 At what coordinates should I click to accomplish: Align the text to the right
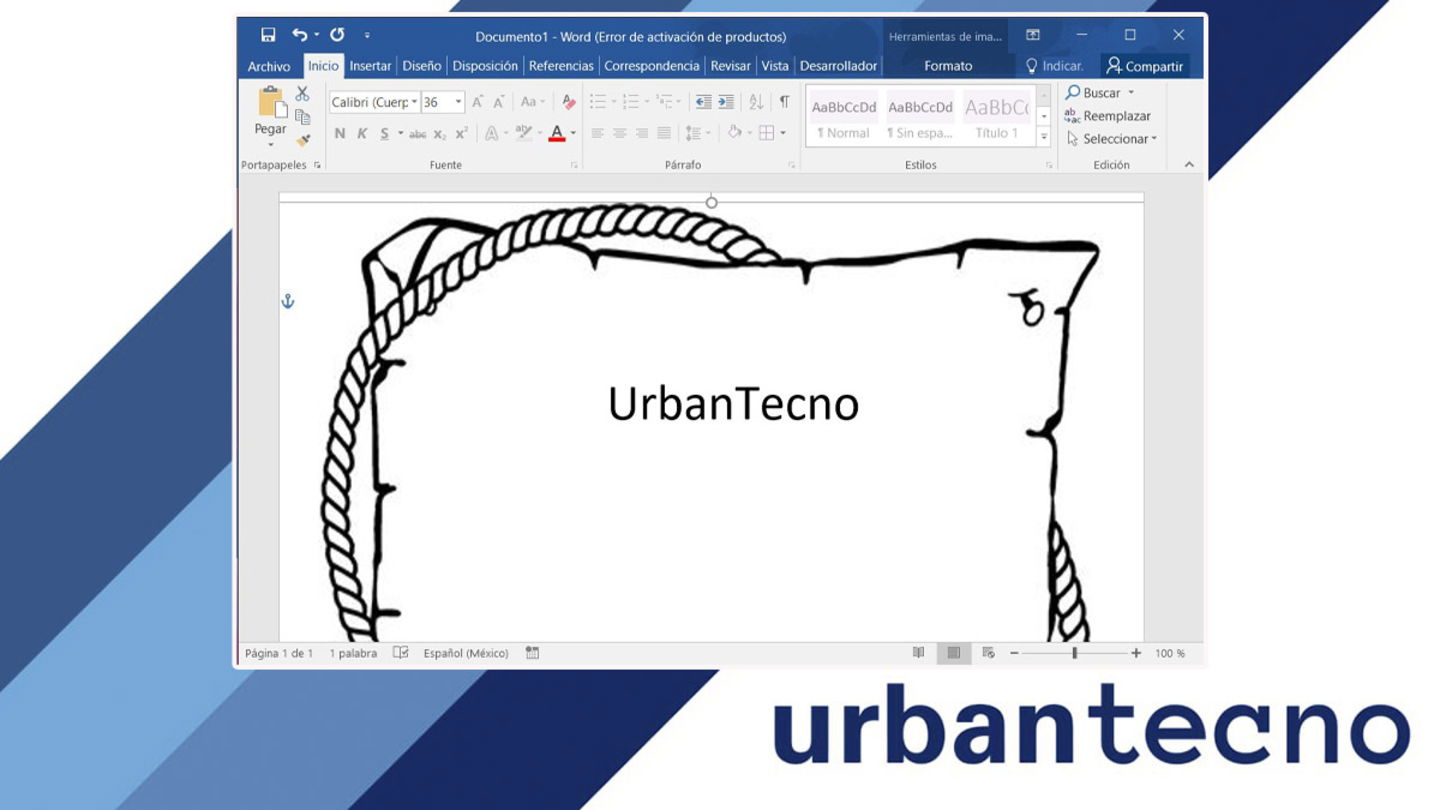tap(642, 133)
